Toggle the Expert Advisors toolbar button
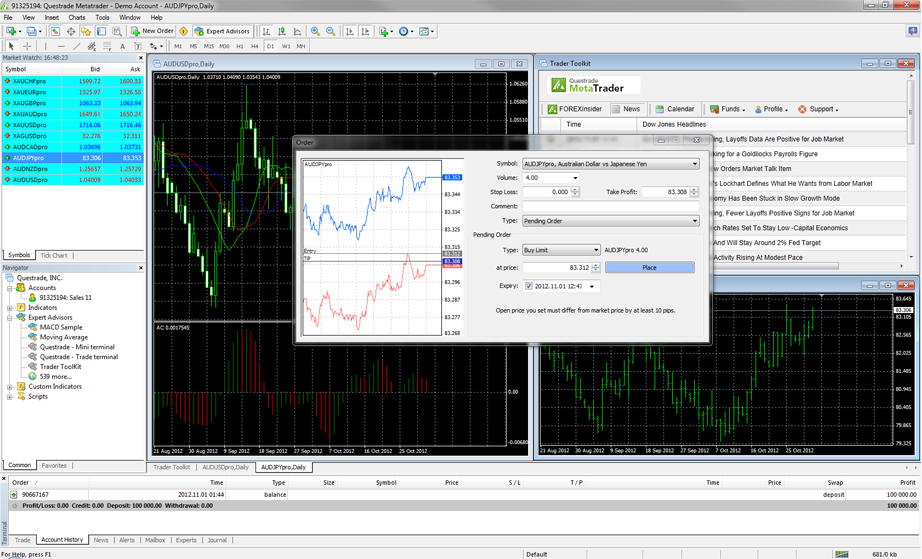 pos(222,31)
